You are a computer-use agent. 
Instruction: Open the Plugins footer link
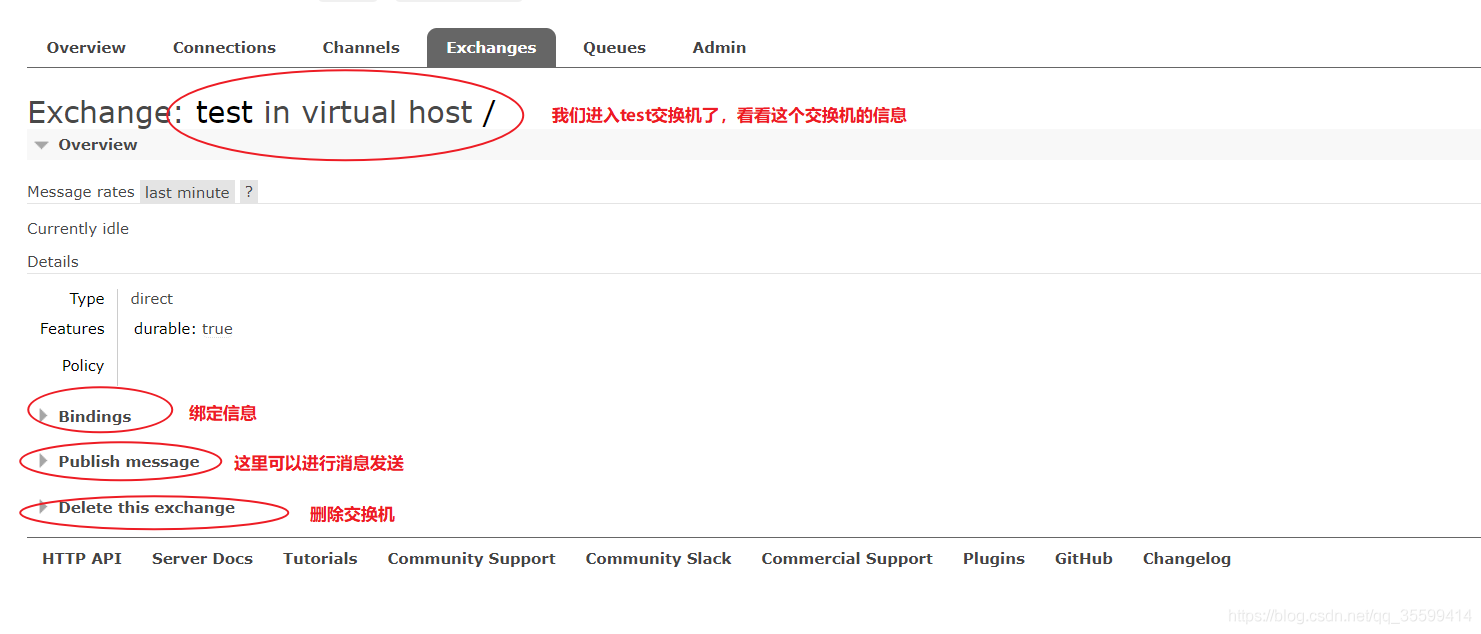[x=993, y=559]
